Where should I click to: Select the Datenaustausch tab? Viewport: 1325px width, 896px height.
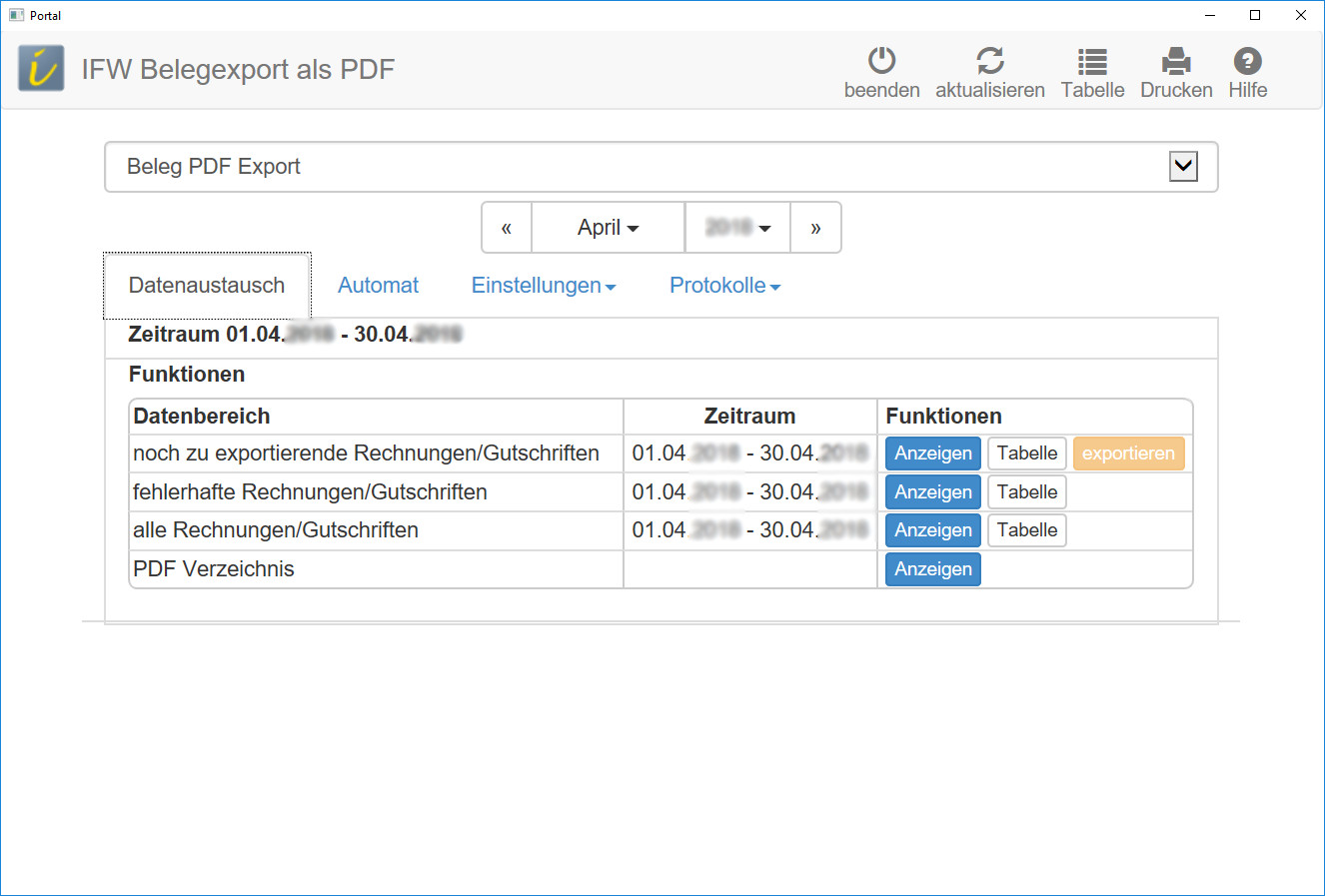click(207, 286)
